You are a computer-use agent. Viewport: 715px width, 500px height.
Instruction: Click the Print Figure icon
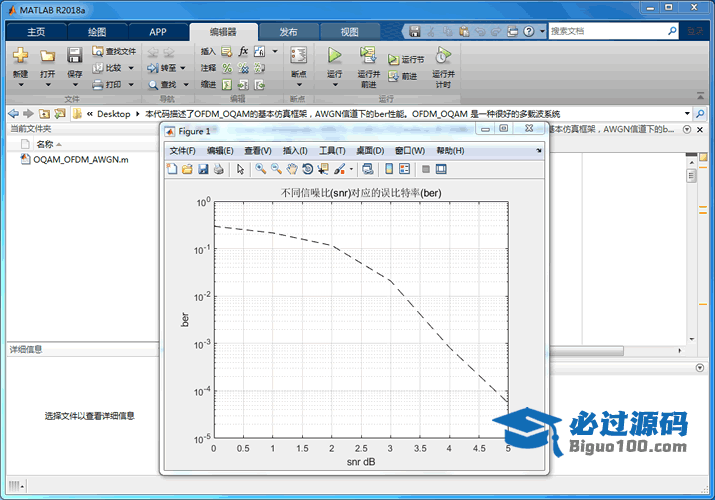point(219,169)
